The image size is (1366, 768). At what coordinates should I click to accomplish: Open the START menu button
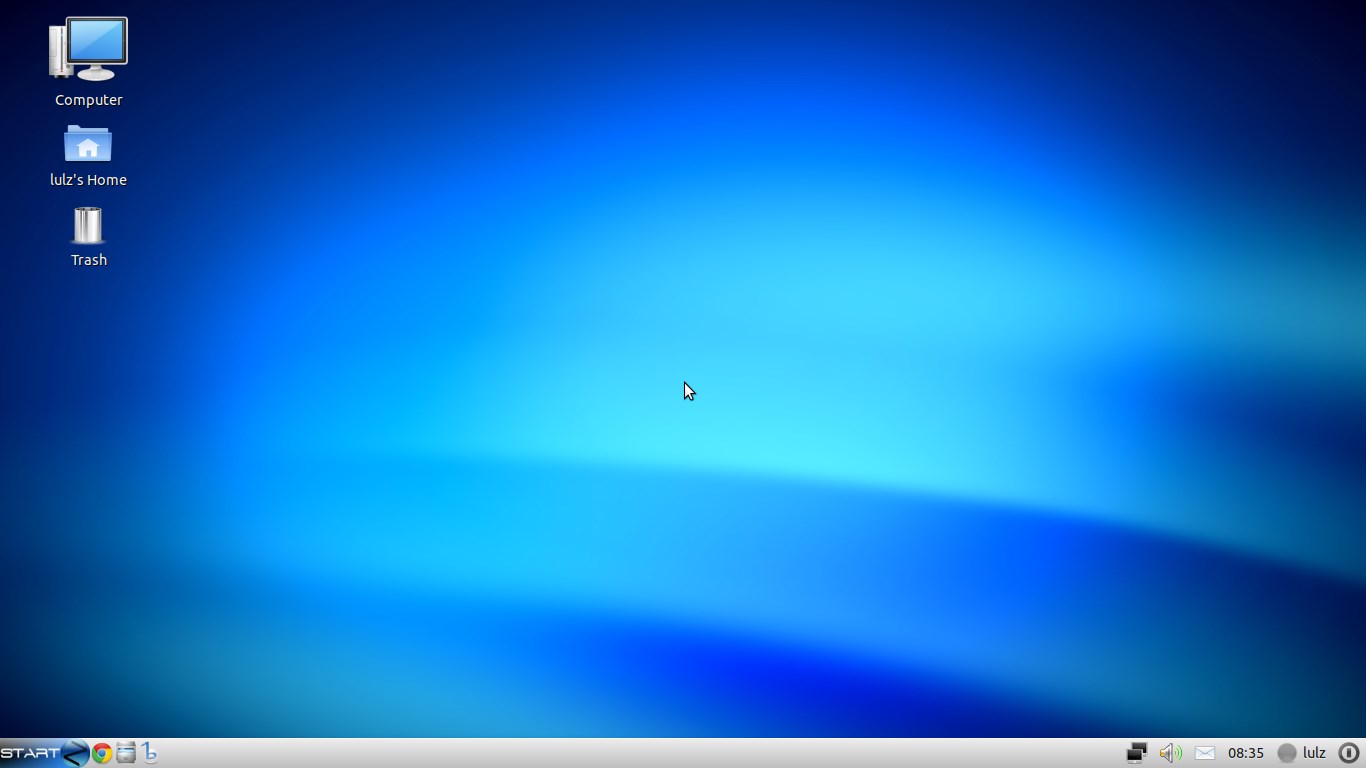click(x=30, y=753)
